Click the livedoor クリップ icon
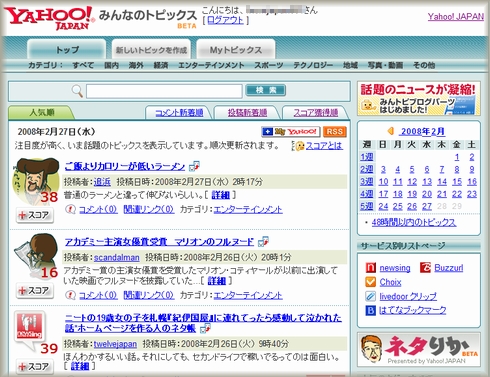Viewport: 490px width, 377px height. tap(370, 296)
